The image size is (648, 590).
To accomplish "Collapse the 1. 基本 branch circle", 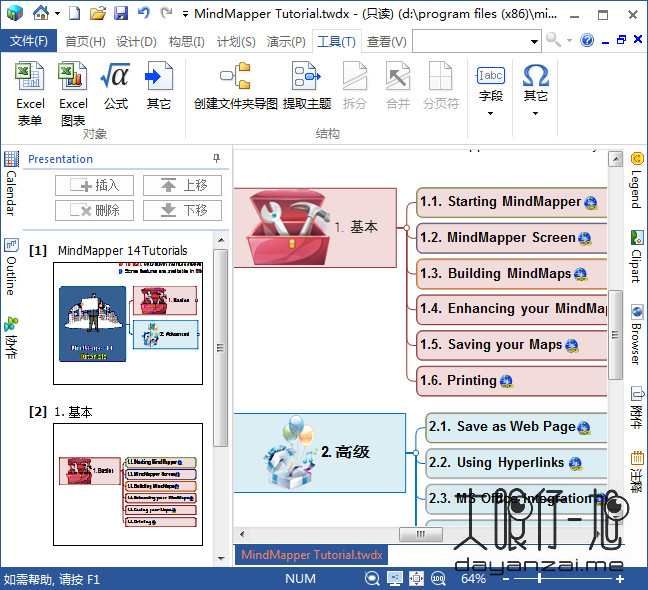I will pos(407,228).
